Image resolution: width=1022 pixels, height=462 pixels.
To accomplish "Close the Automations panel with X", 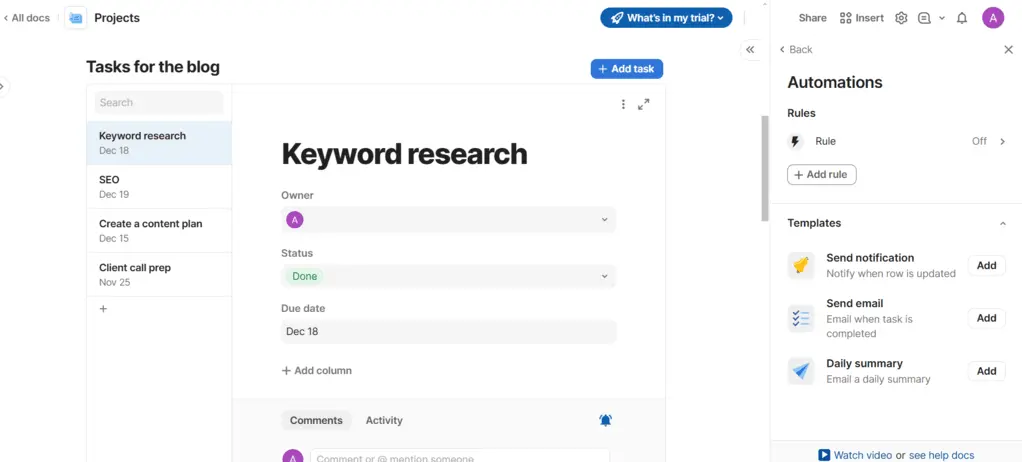I will [x=1008, y=49].
